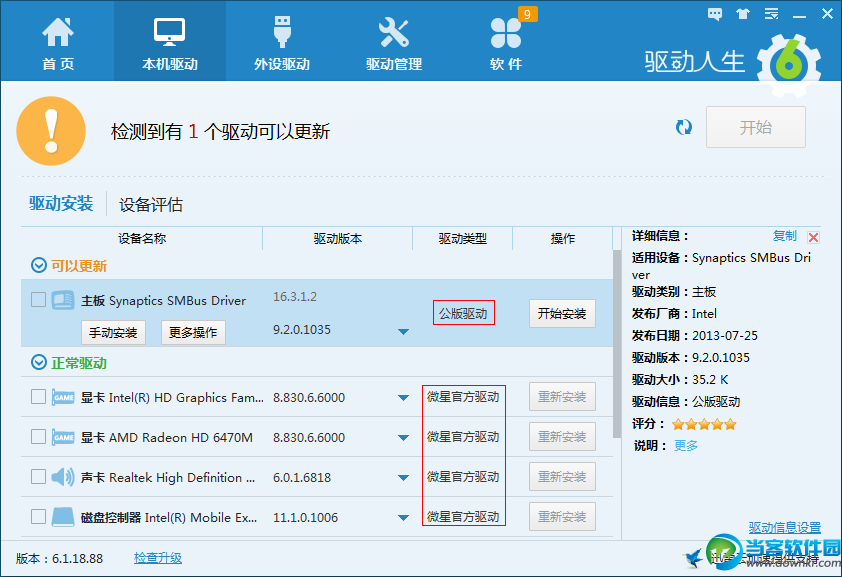Screen dimensions: 842x577
Task: Check the Intel HD Graphics checkbox
Action: click(x=38, y=397)
